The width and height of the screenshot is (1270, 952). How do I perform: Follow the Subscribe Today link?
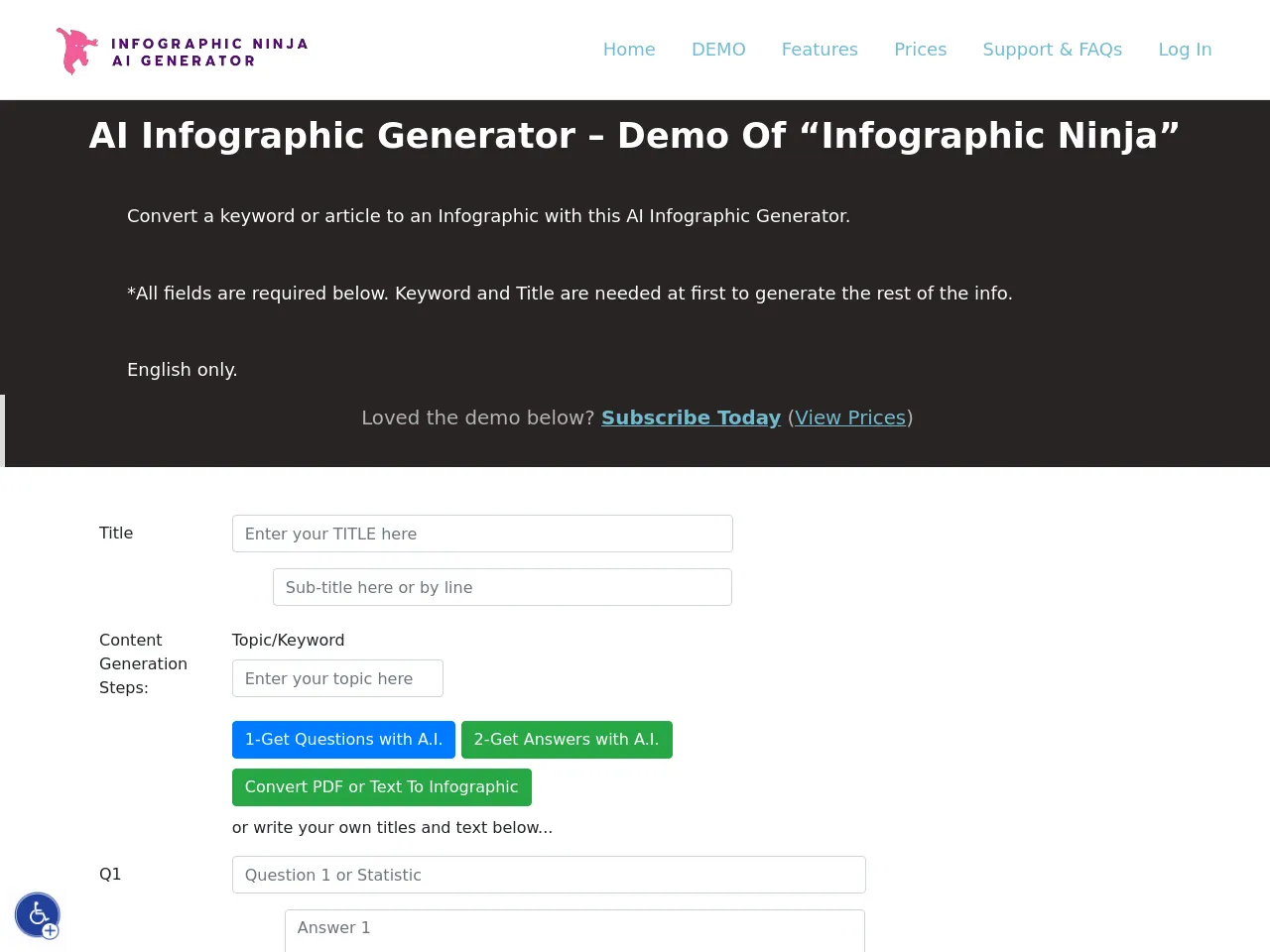point(691,417)
